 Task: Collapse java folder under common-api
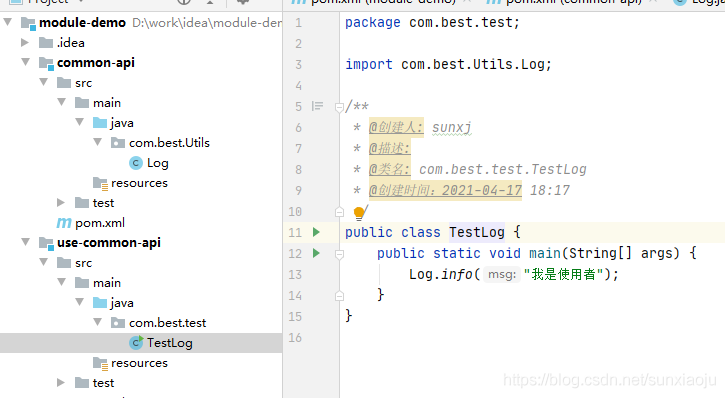click(x=80, y=122)
